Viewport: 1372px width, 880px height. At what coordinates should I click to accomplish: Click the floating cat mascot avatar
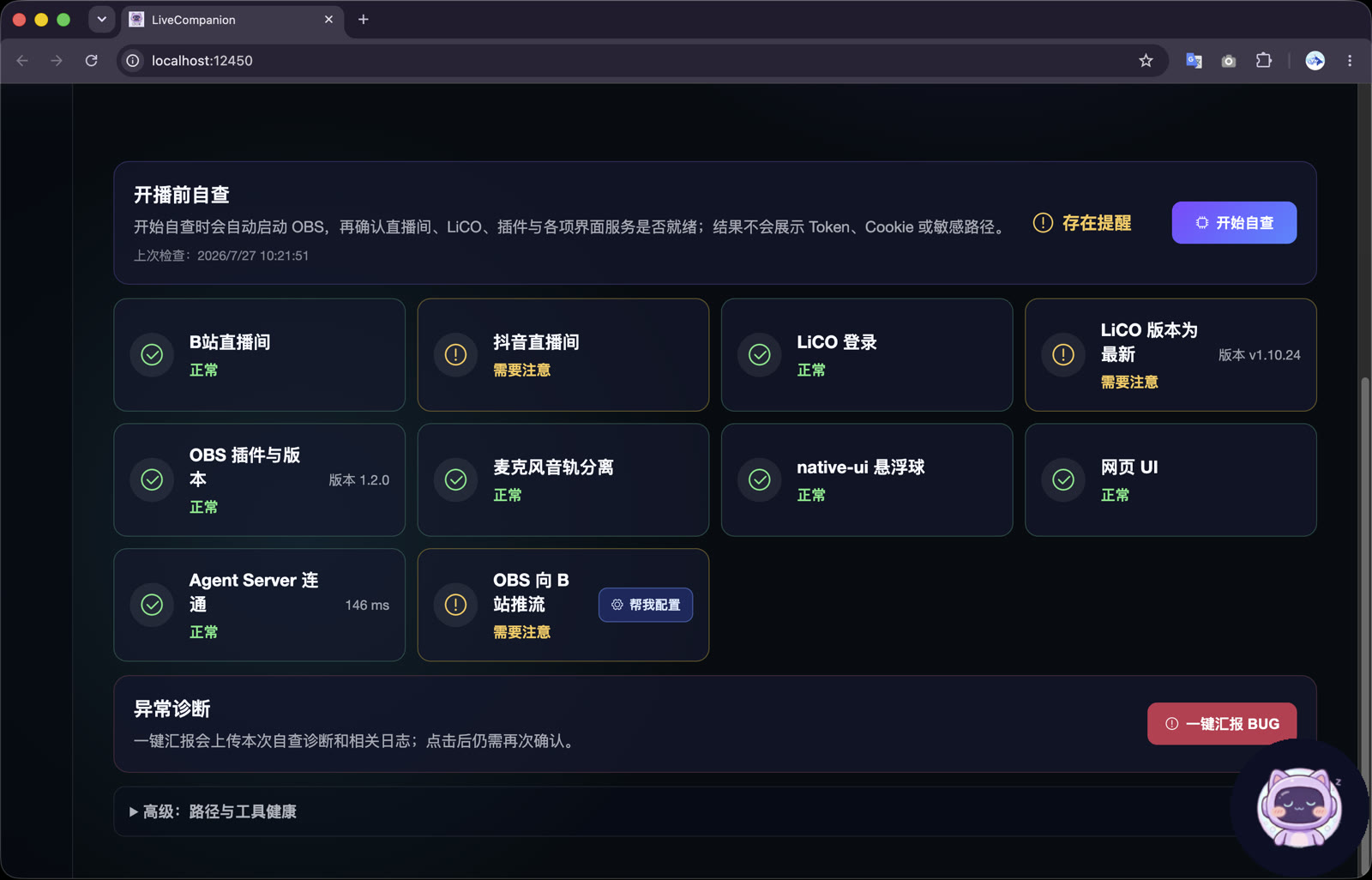(x=1299, y=808)
